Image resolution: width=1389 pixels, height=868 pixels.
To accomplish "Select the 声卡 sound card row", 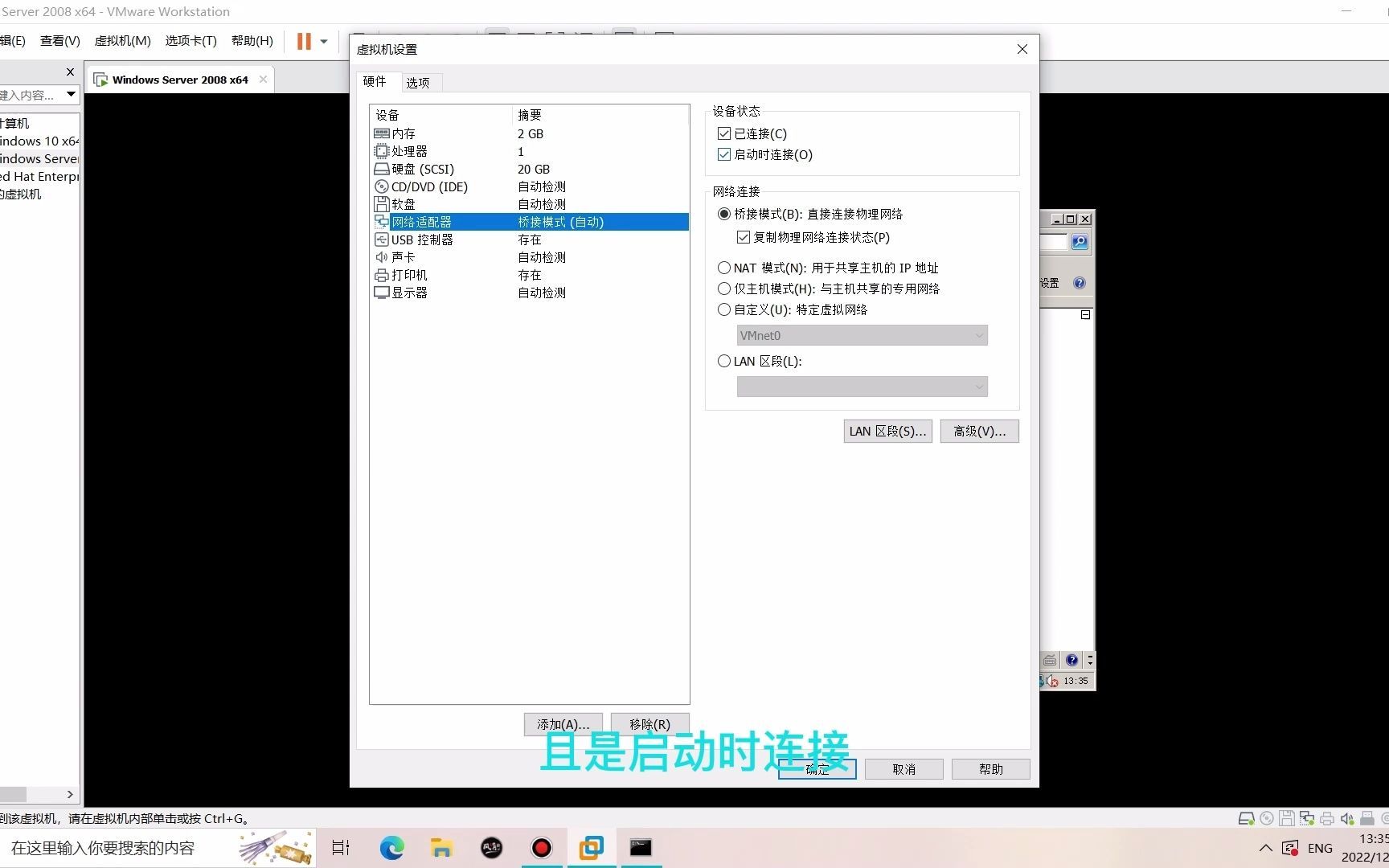I will pos(529,257).
